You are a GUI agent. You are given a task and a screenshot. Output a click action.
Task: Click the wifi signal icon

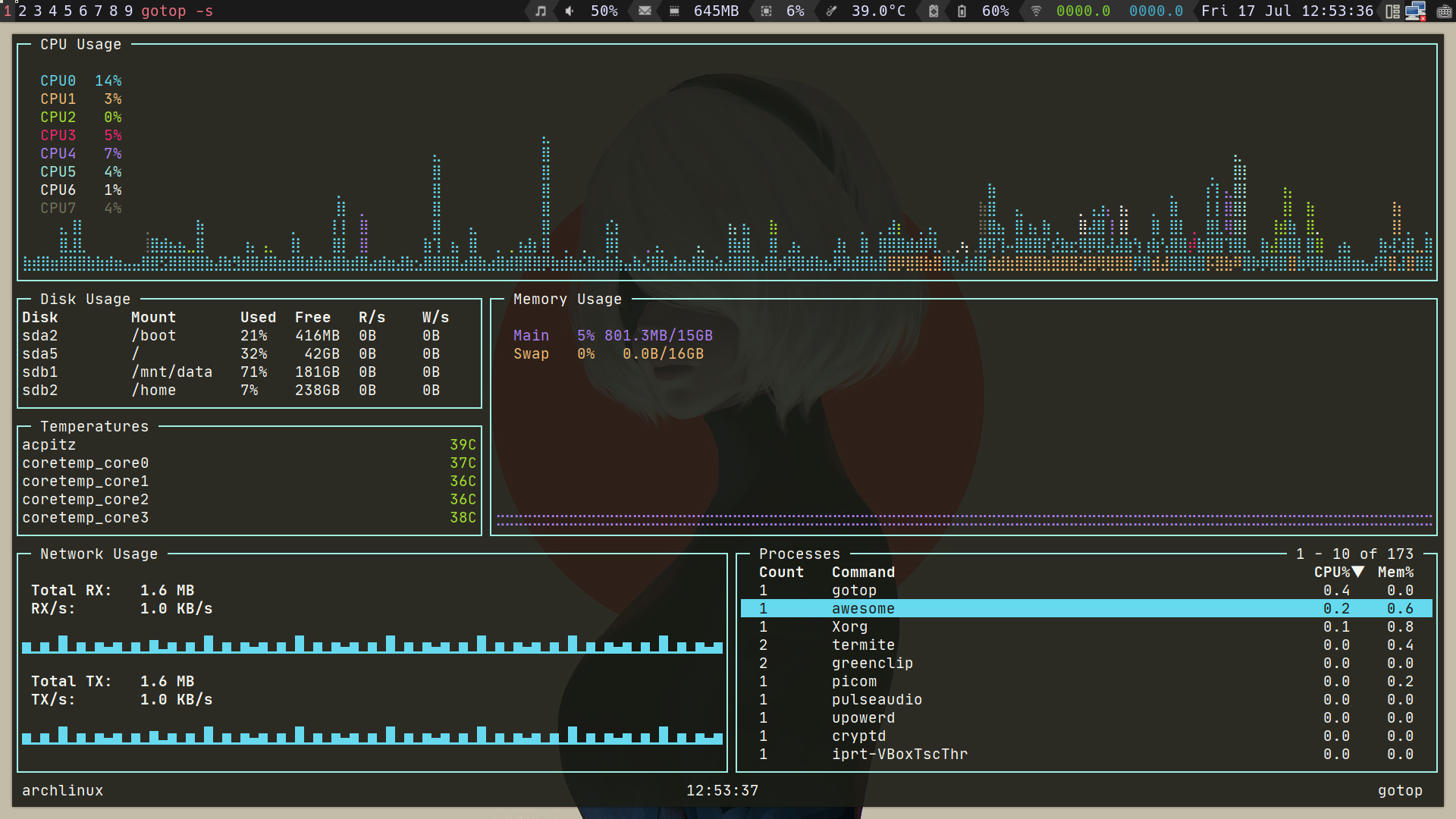coord(1036,11)
